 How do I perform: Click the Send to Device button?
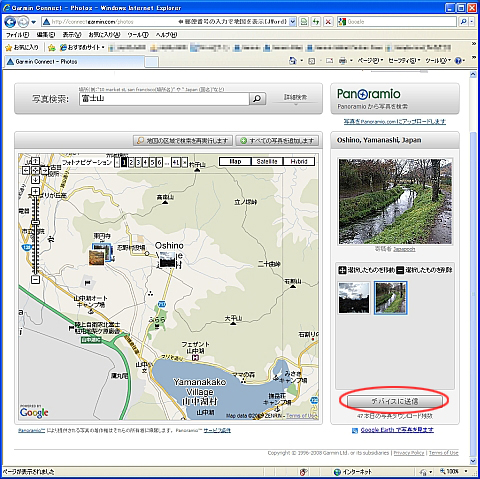click(x=395, y=401)
